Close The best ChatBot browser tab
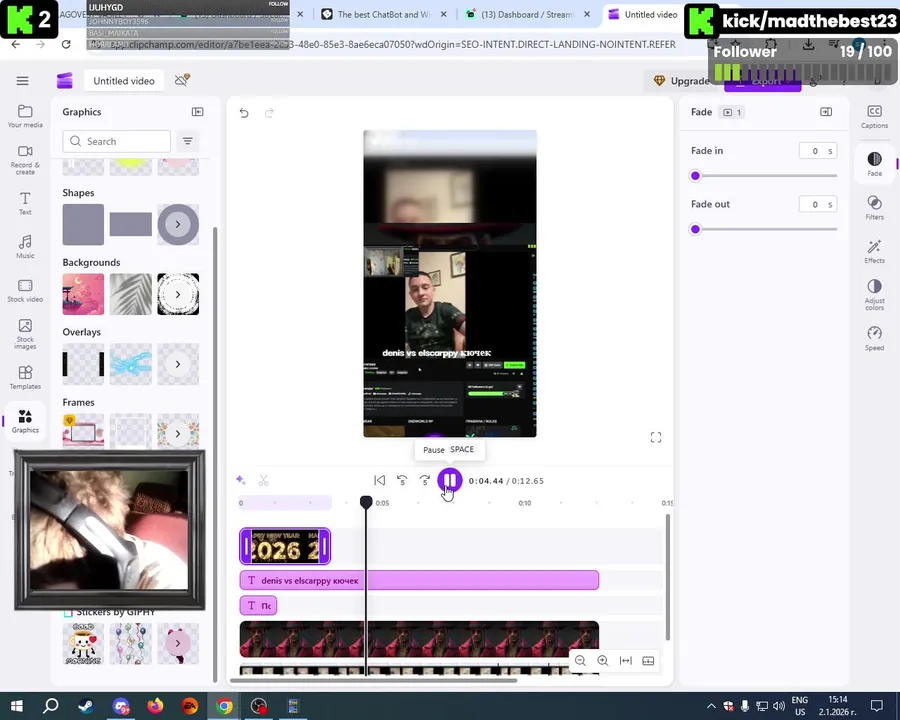Image resolution: width=900 pixels, height=720 pixels. tap(444, 14)
